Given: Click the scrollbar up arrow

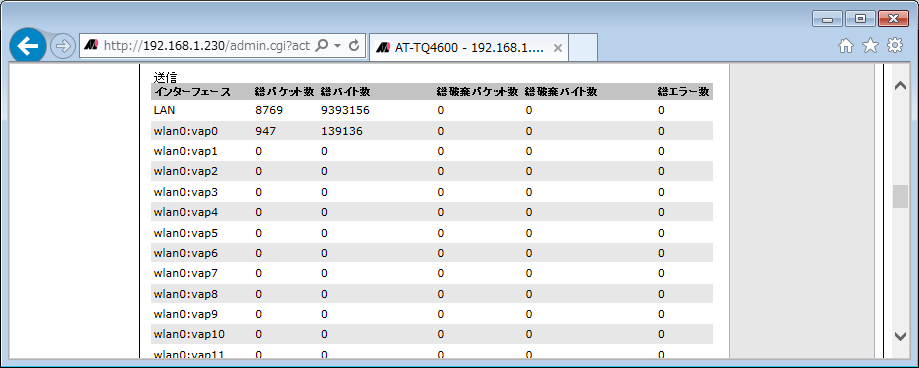Looking at the screenshot, I should (900, 86).
